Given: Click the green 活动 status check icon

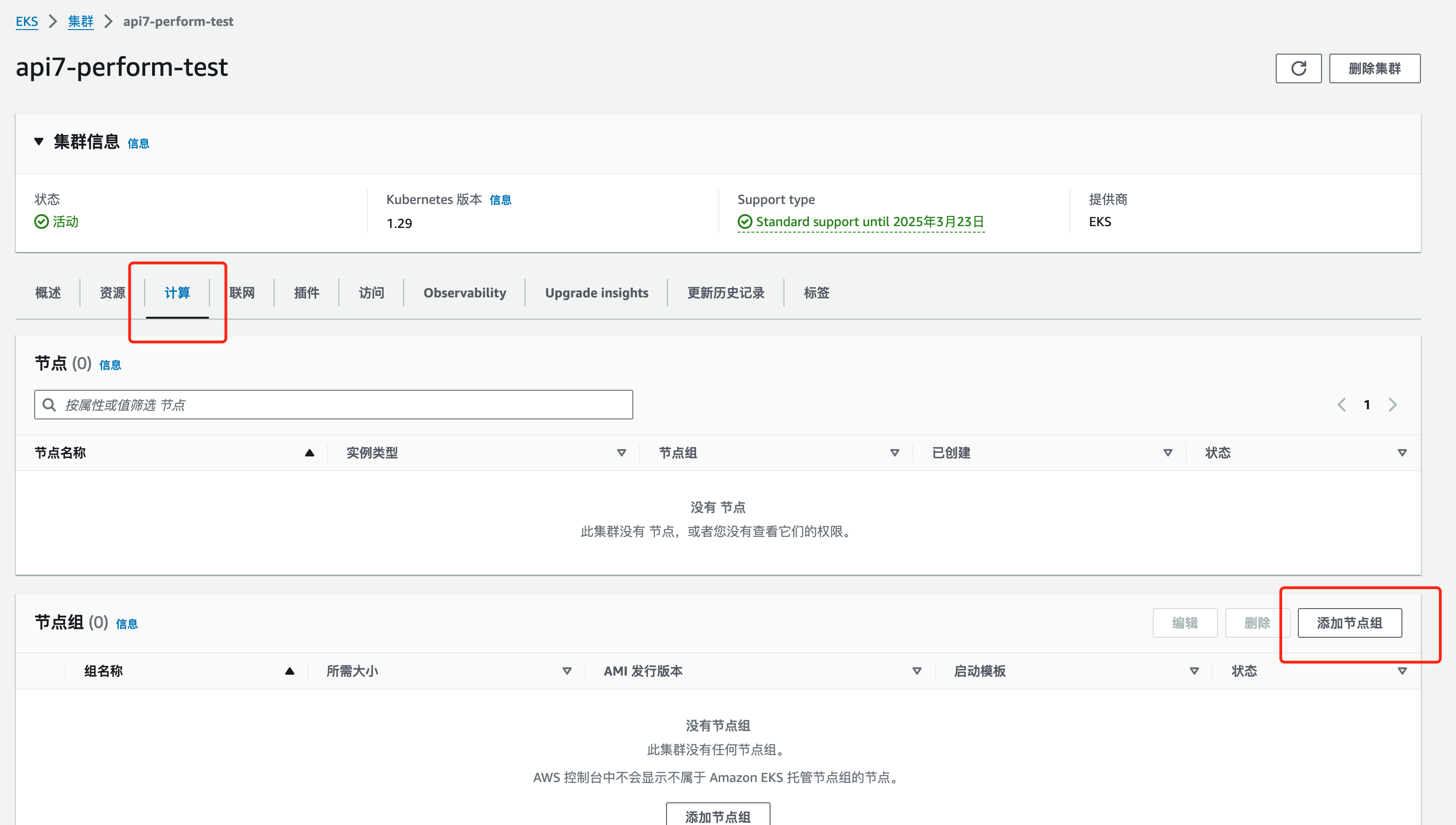Looking at the screenshot, I should (x=41, y=222).
